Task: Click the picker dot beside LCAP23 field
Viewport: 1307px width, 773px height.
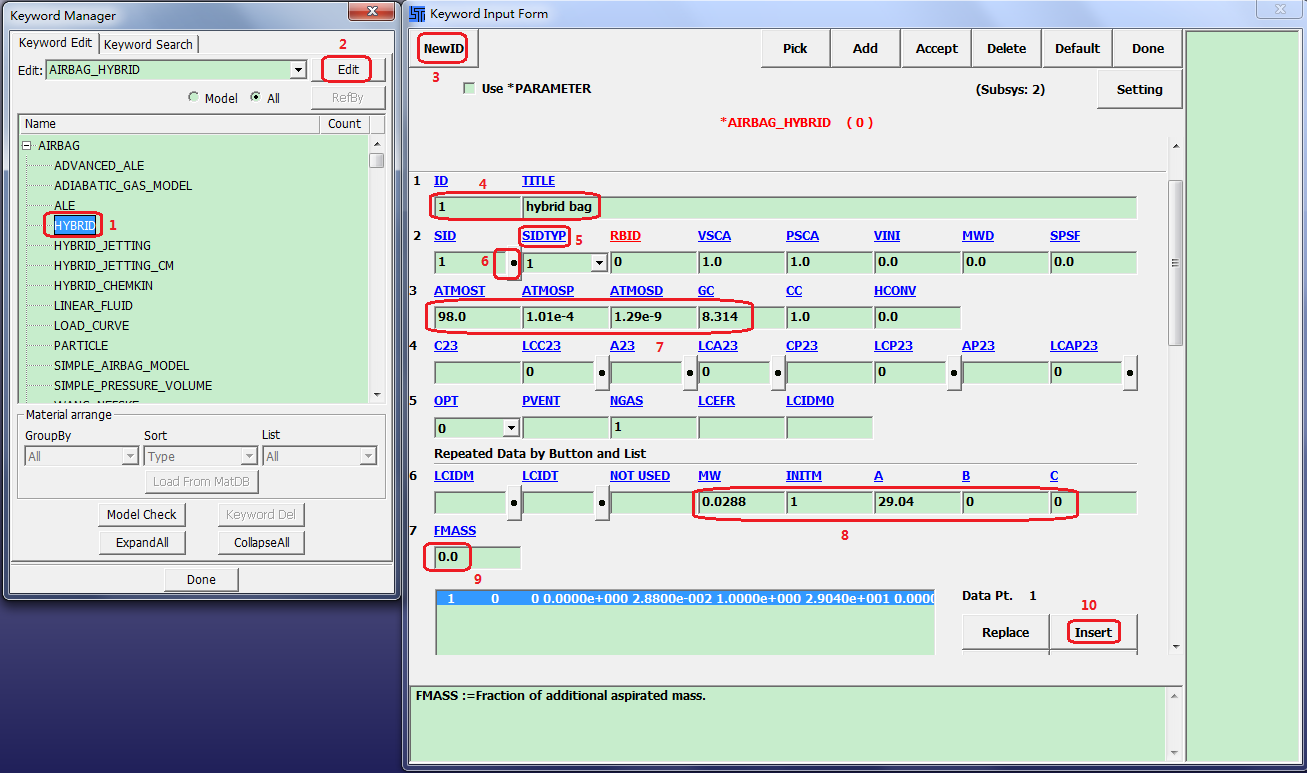Action: pyautogui.click(x=1129, y=373)
